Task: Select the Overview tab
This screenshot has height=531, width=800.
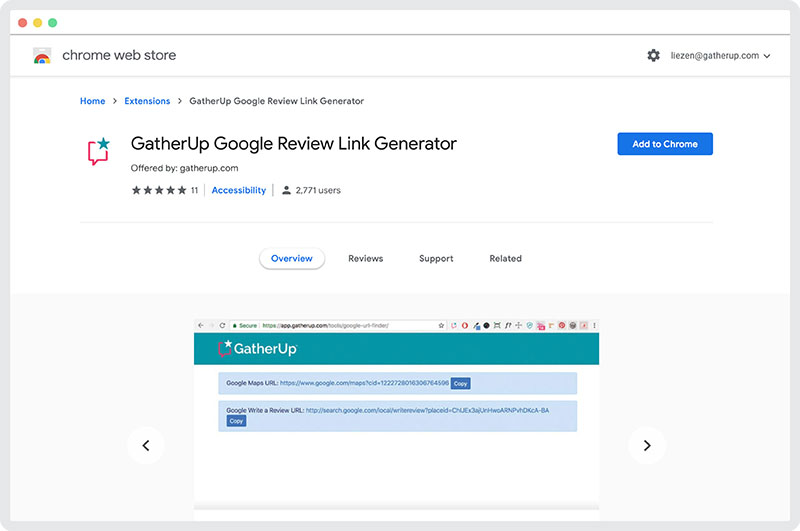Action: [x=291, y=259]
